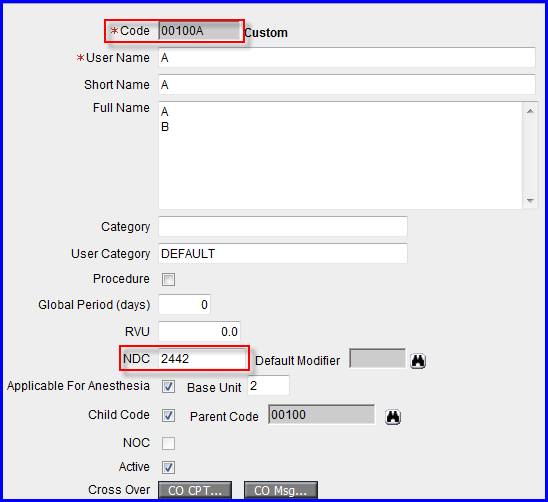Viewport: 548px width, 502px height.
Task: Open Parent Code search binoculars icon
Action: (393, 417)
